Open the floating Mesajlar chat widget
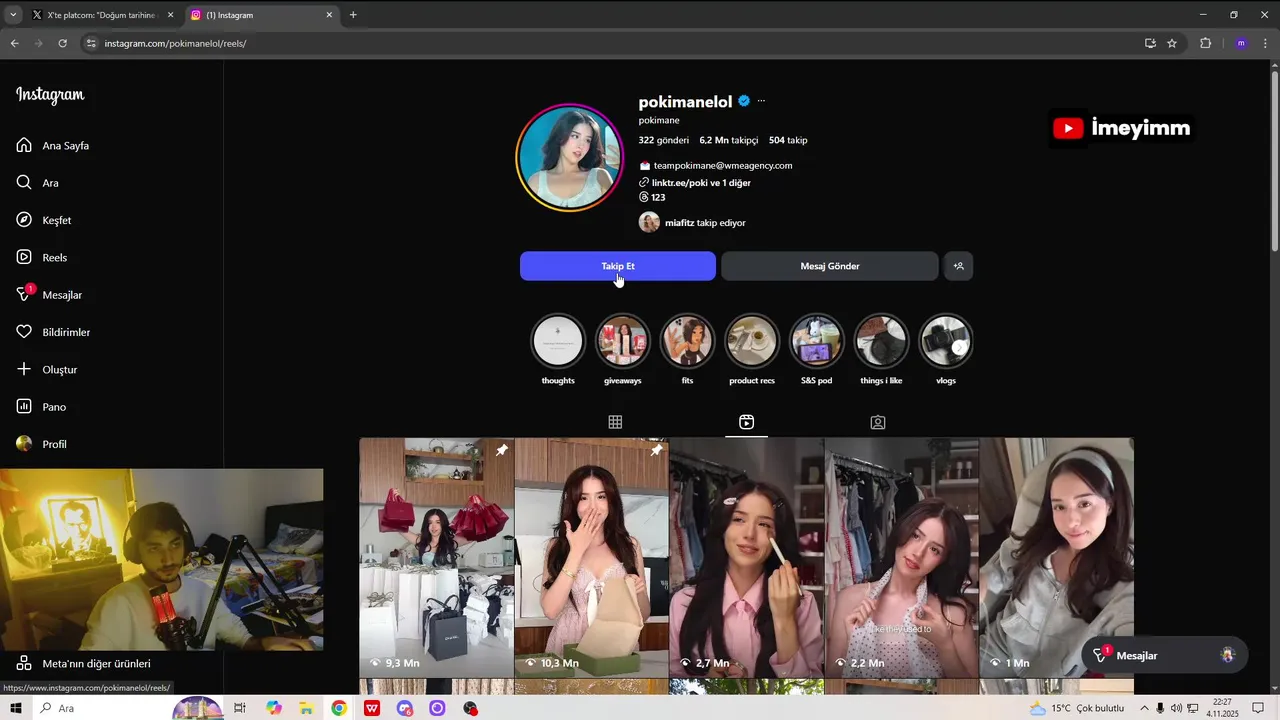This screenshot has height=720, width=1280. (x=1165, y=655)
